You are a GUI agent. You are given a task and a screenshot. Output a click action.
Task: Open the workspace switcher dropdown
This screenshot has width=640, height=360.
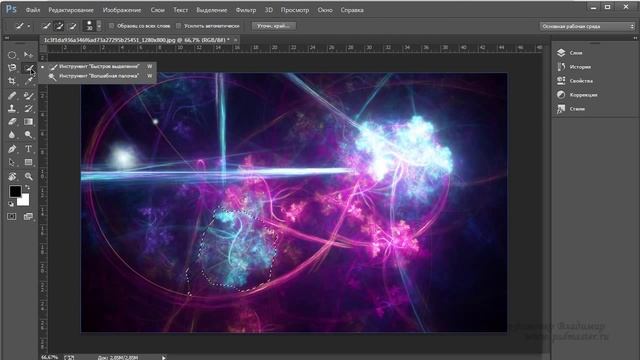pyautogui.click(x=587, y=26)
